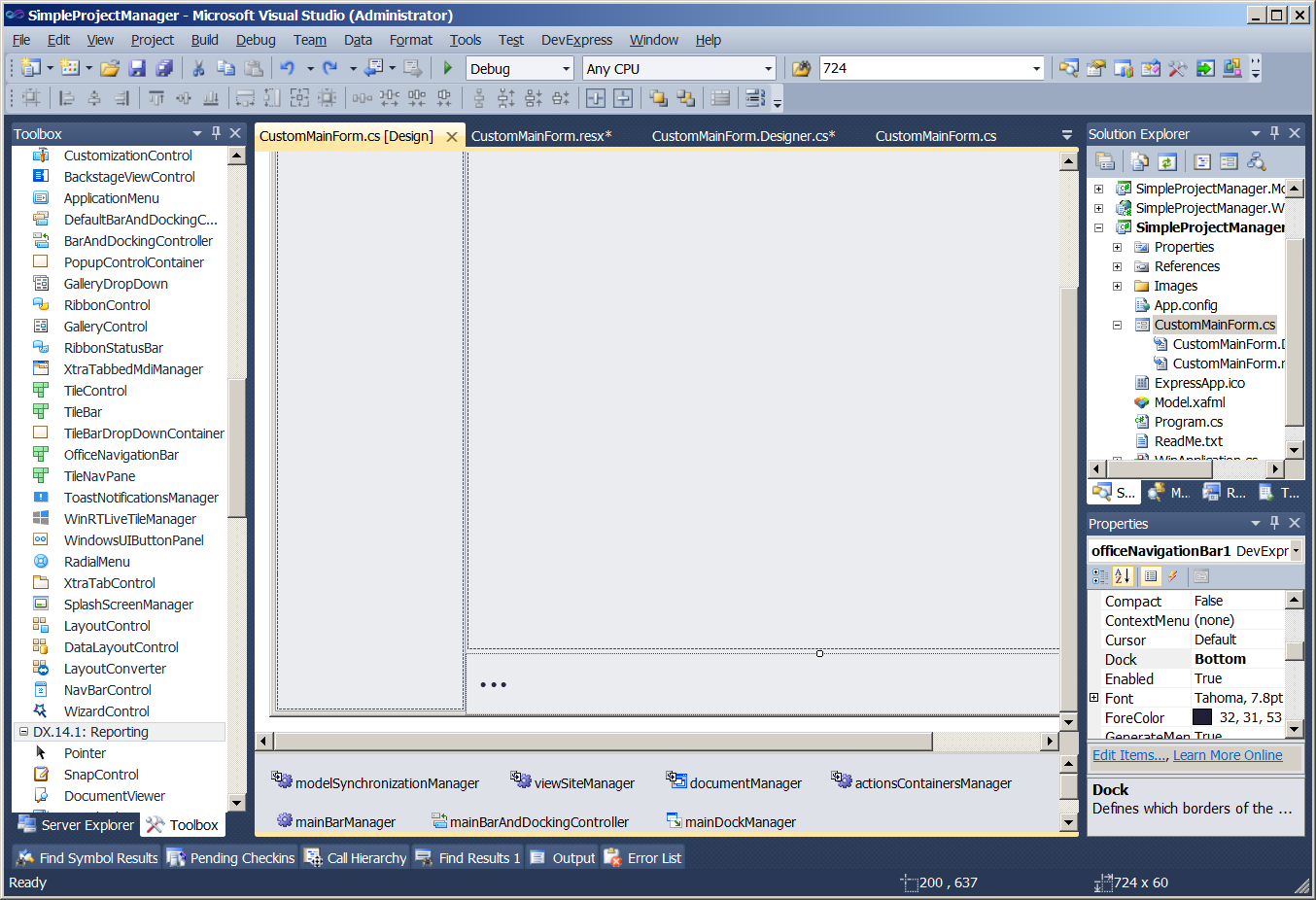Click the Save floppy disk icon

pos(137,68)
